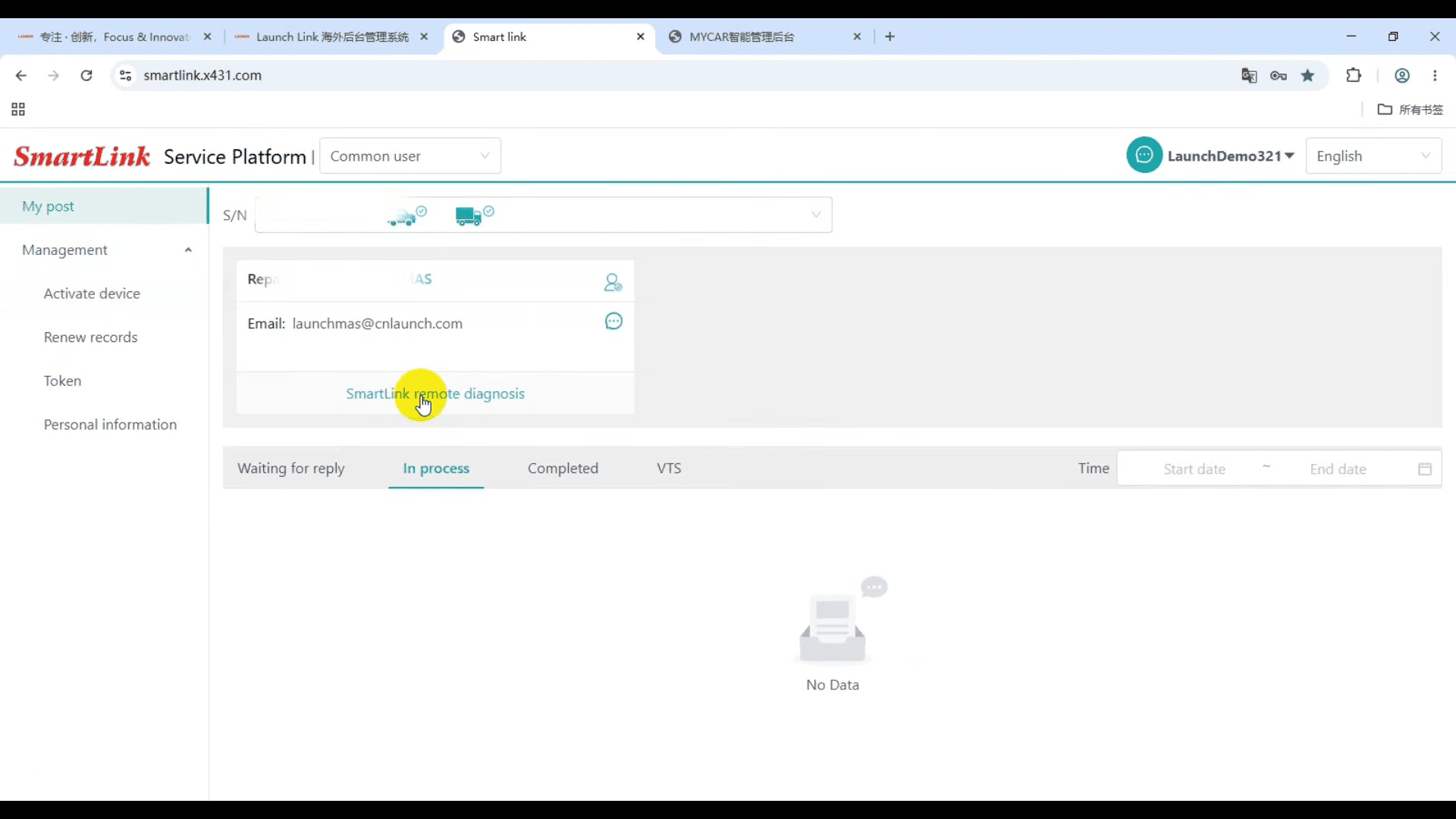The width and height of the screenshot is (1456, 819).
Task: Open Activate device page
Action: tap(92, 293)
